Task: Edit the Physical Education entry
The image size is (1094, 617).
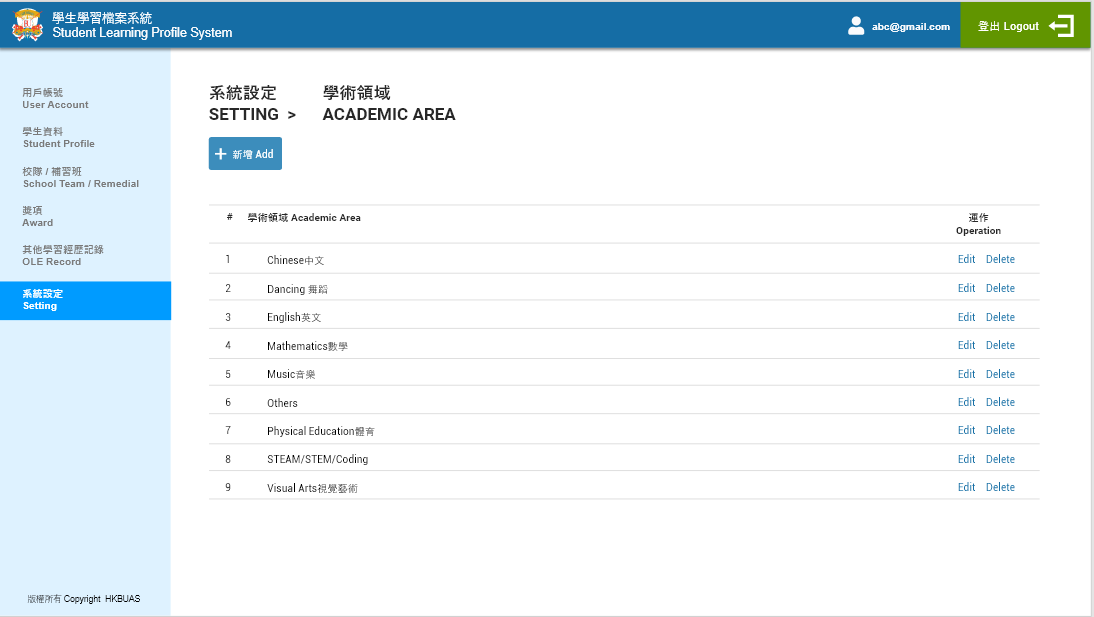Action: pyautogui.click(x=966, y=430)
